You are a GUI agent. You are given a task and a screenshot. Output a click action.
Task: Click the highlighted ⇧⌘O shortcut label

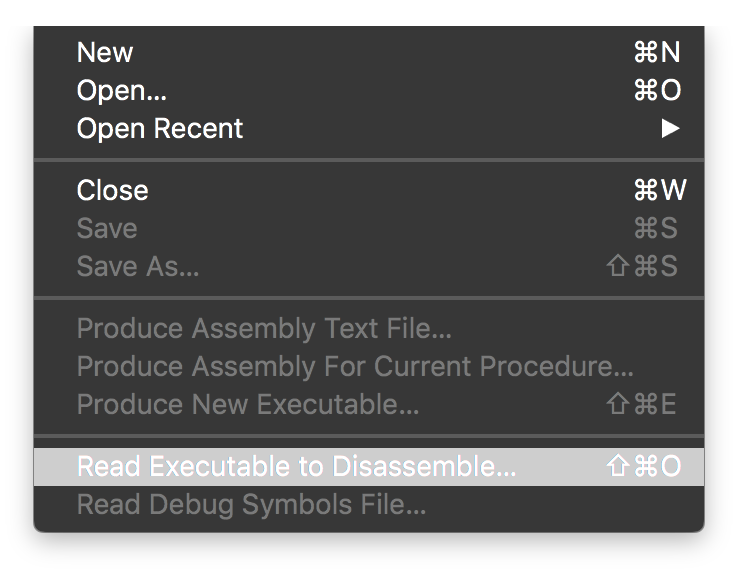click(644, 467)
